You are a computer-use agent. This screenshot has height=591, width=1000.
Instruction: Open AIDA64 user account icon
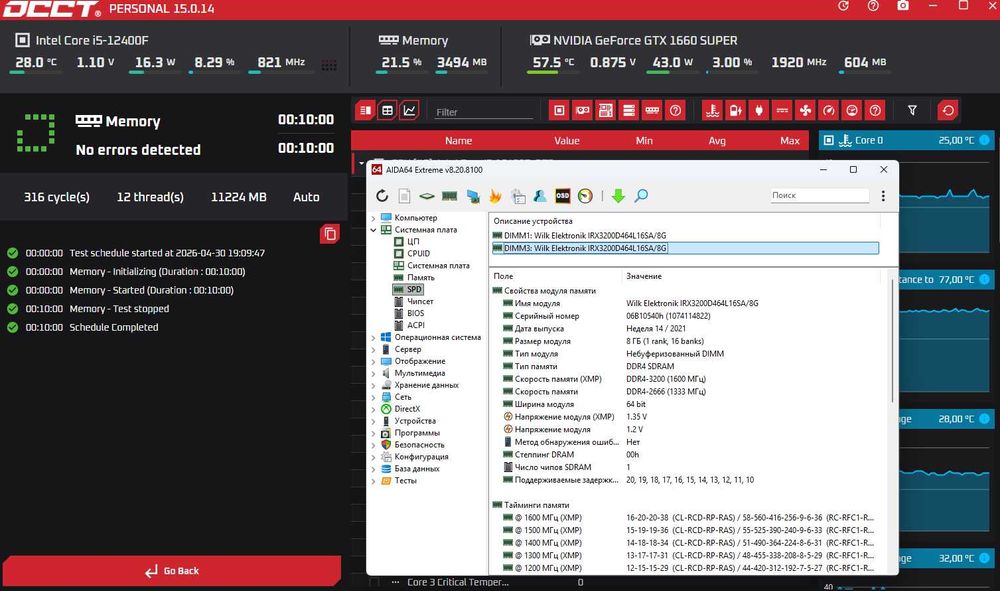coord(540,196)
